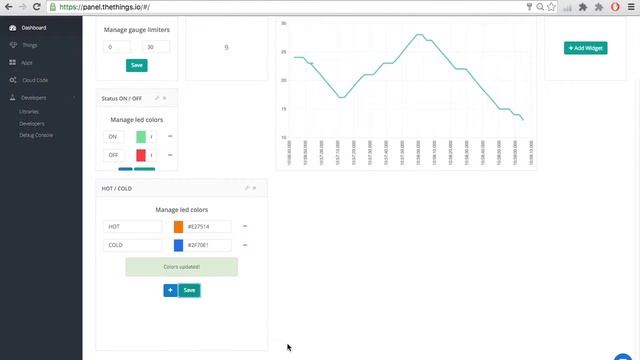Click the COLD label field

pos(132,245)
